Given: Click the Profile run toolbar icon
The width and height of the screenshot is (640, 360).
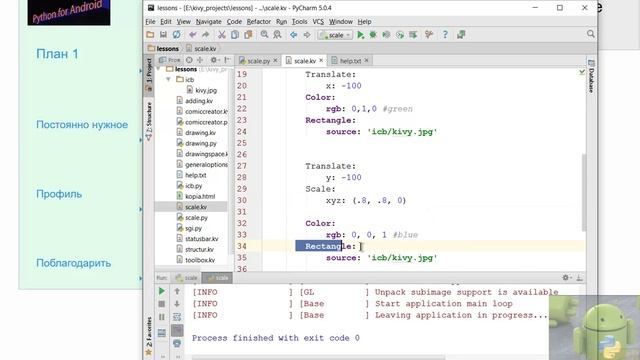Looking at the screenshot, I should point(400,35).
